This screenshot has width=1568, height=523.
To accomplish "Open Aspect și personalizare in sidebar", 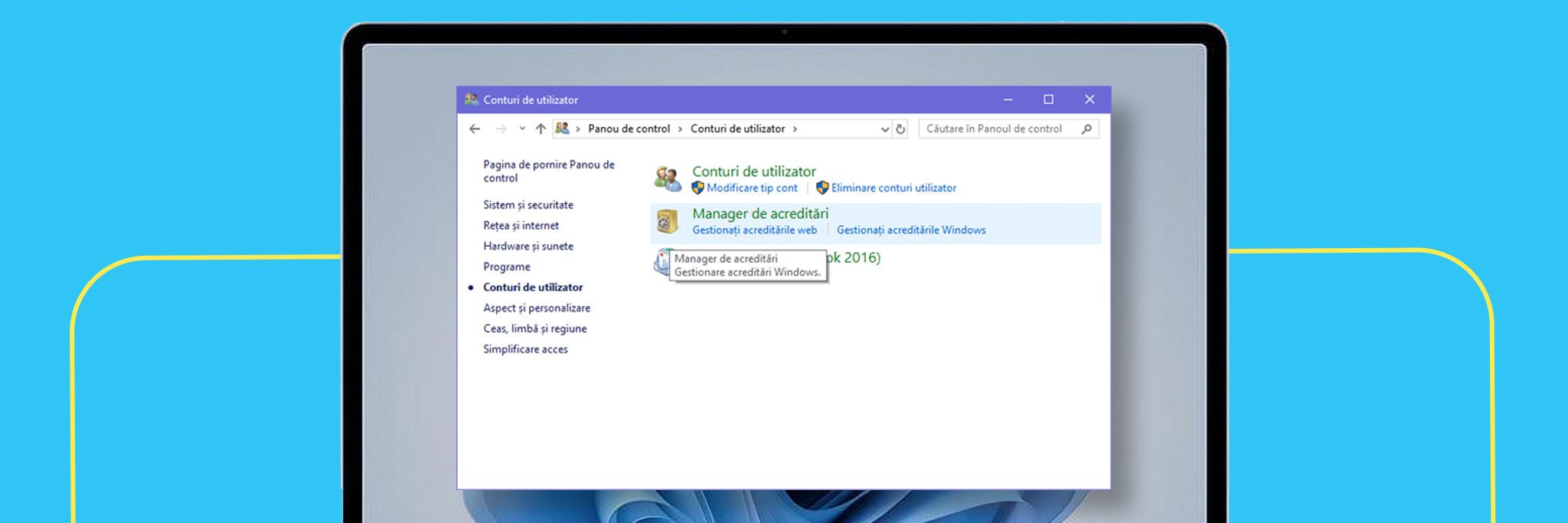I will click(536, 308).
